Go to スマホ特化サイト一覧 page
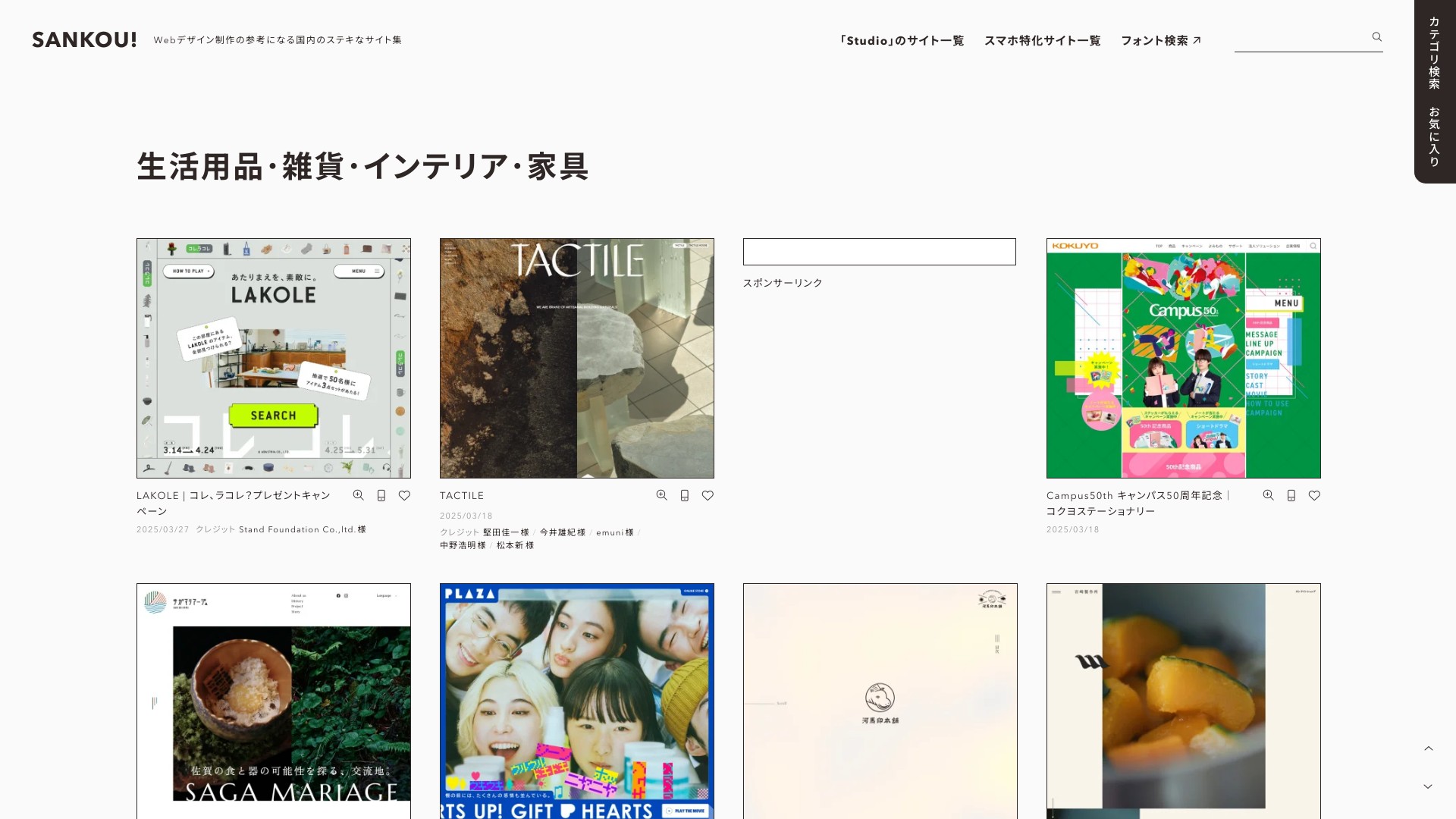Image resolution: width=1456 pixels, height=819 pixels. coord(1042,41)
